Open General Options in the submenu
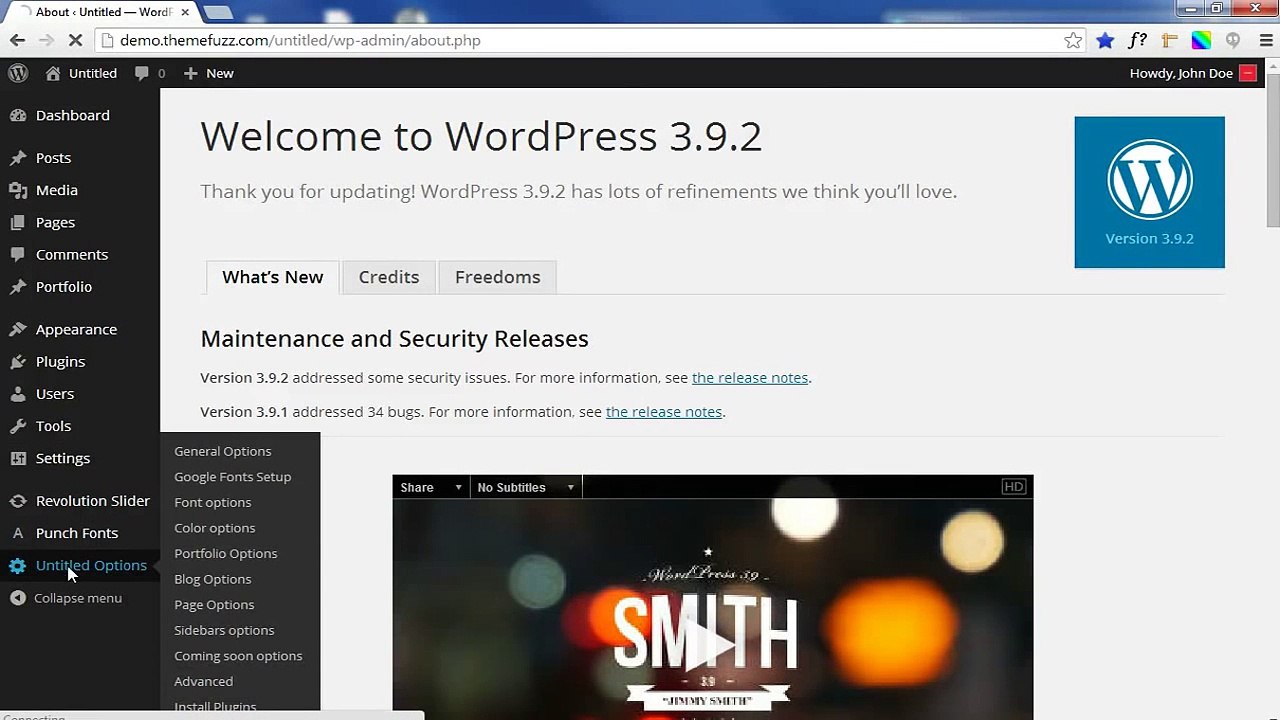 point(223,451)
